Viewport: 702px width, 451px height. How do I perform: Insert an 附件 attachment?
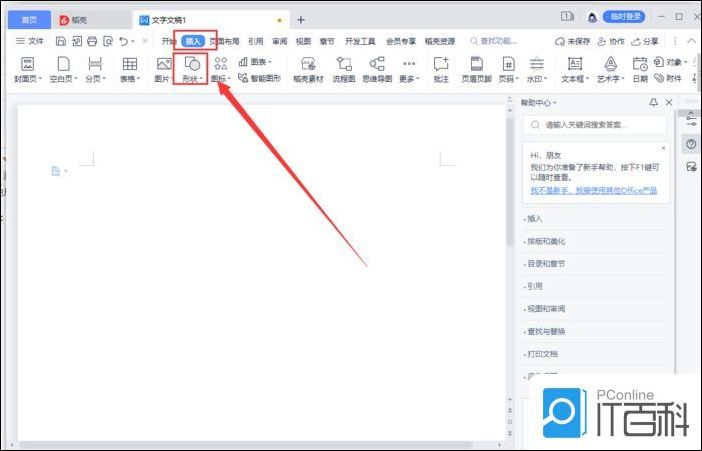[x=668, y=78]
